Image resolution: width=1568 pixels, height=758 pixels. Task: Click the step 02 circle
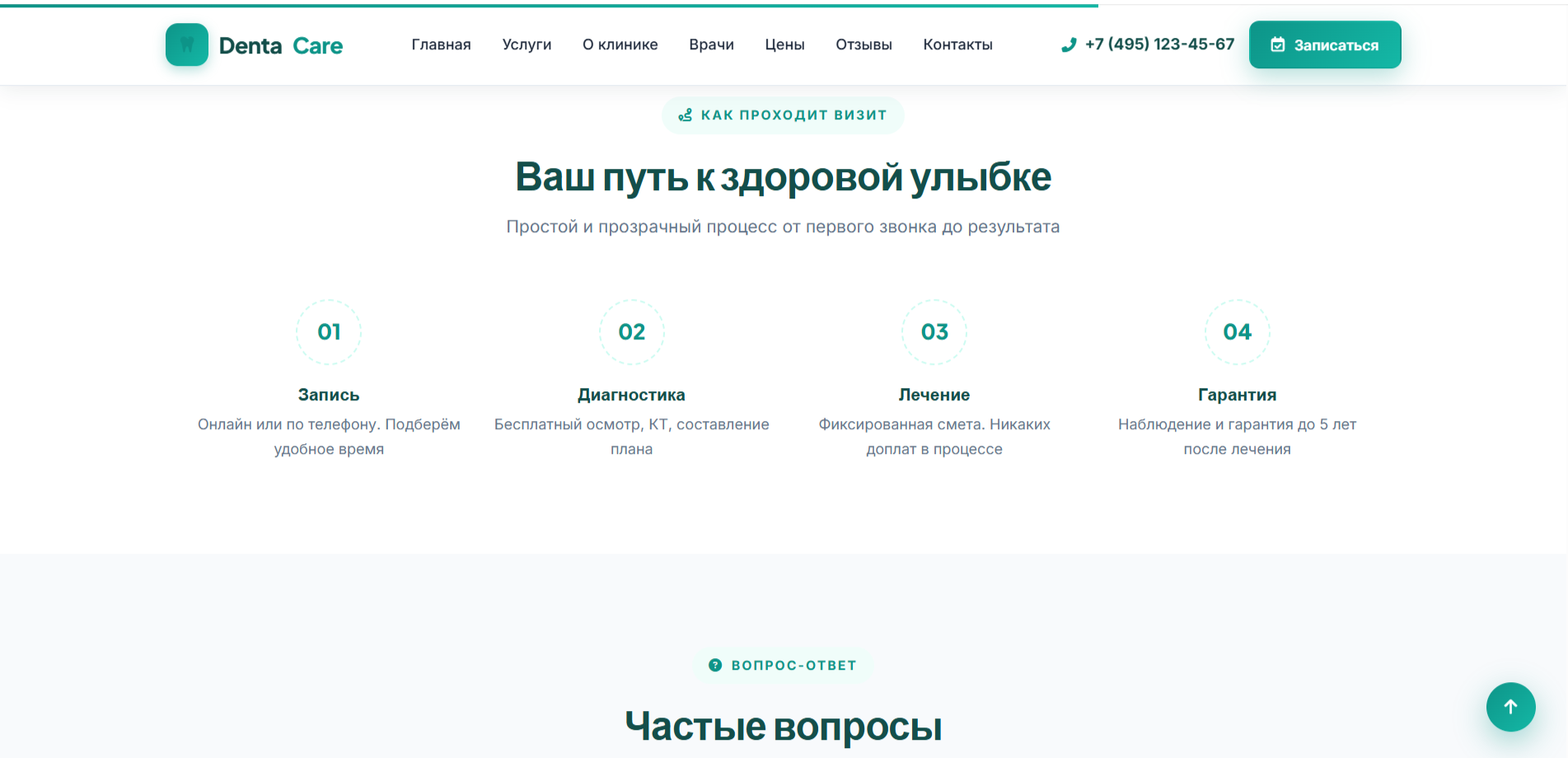coord(631,332)
